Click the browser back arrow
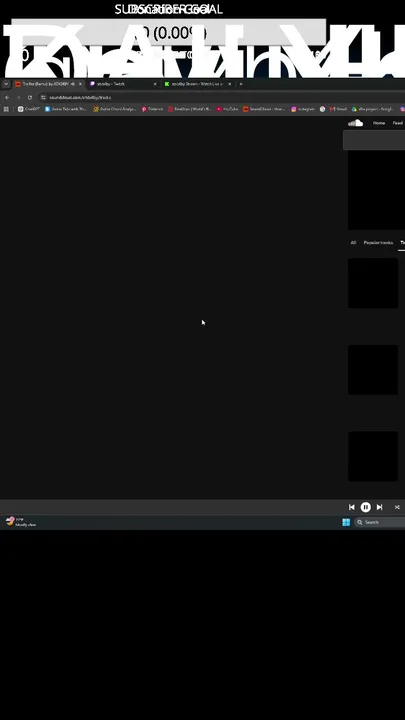The image size is (405, 720). click(7, 97)
